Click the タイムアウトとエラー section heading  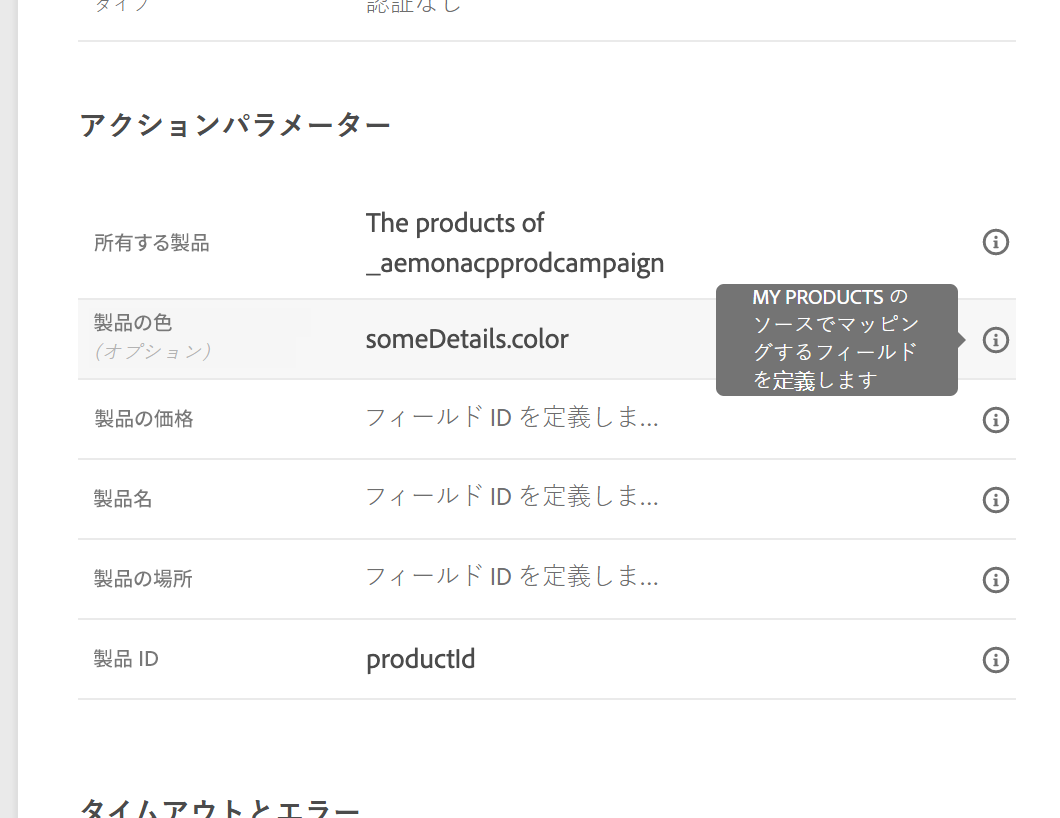click(x=220, y=806)
